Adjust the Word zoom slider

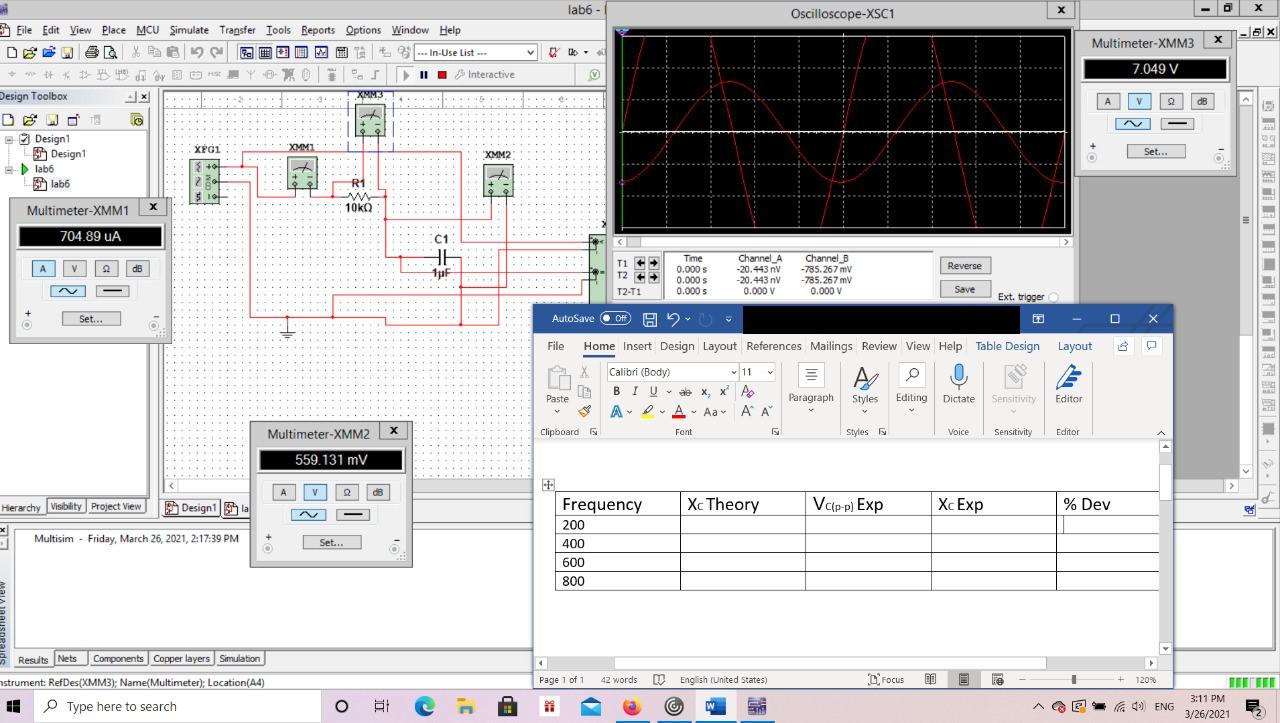[x=1072, y=679]
